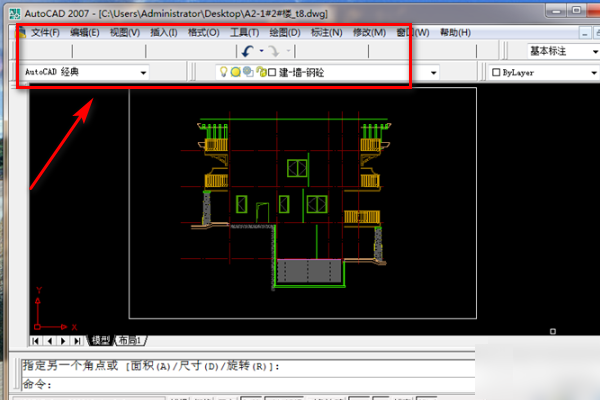Viewport: 600px width, 400px height.
Task: Minimize the drawing document window
Action: click(585, 34)
